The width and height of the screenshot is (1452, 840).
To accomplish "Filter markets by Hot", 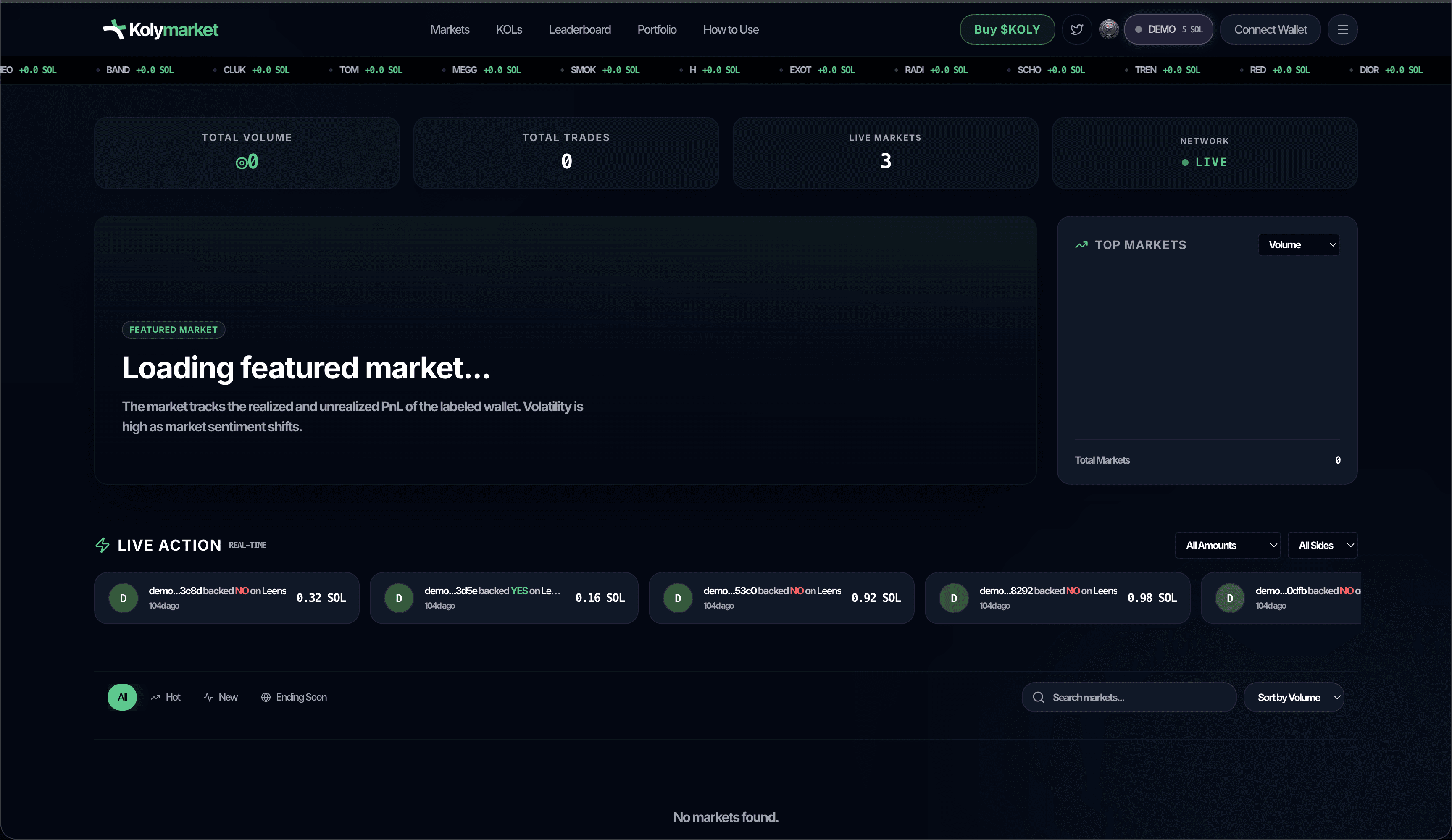I will [x=166, y=697].
